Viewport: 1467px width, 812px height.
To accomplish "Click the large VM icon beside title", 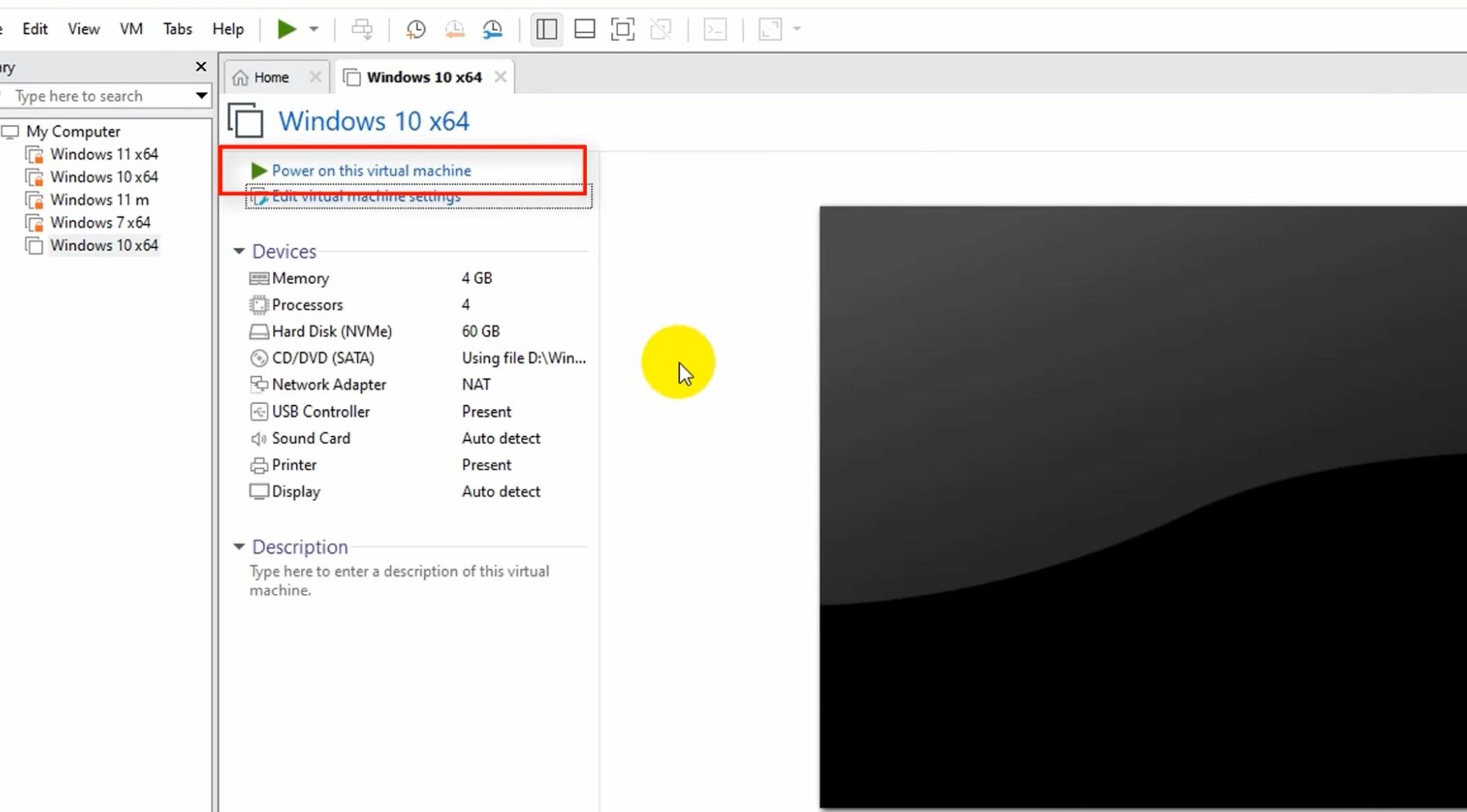I will [245, 121].
